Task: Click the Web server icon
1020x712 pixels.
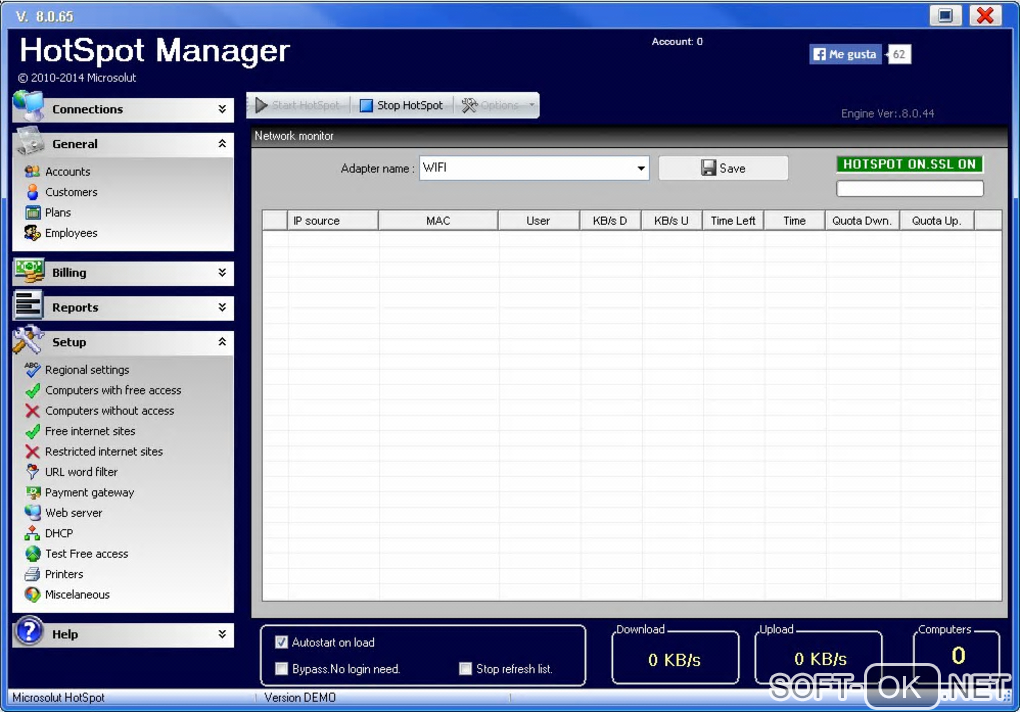Action: [x=33, y=513]
